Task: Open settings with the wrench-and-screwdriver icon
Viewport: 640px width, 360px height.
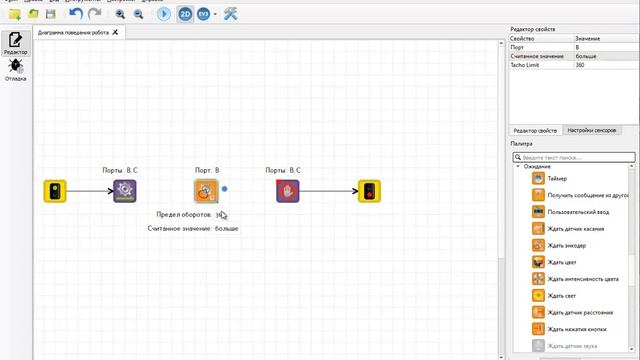Action: pos(231,14)
